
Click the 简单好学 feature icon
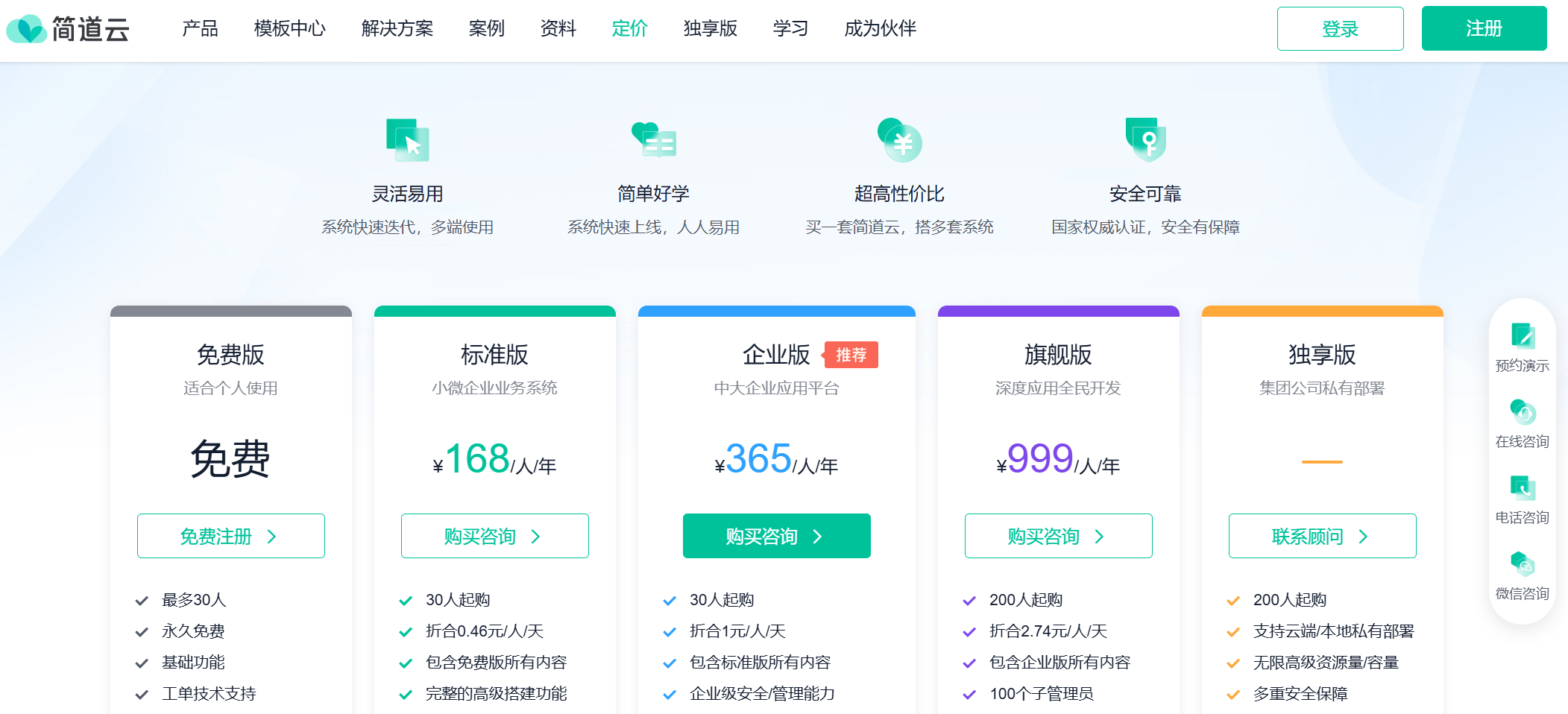(x=653, y=140)
